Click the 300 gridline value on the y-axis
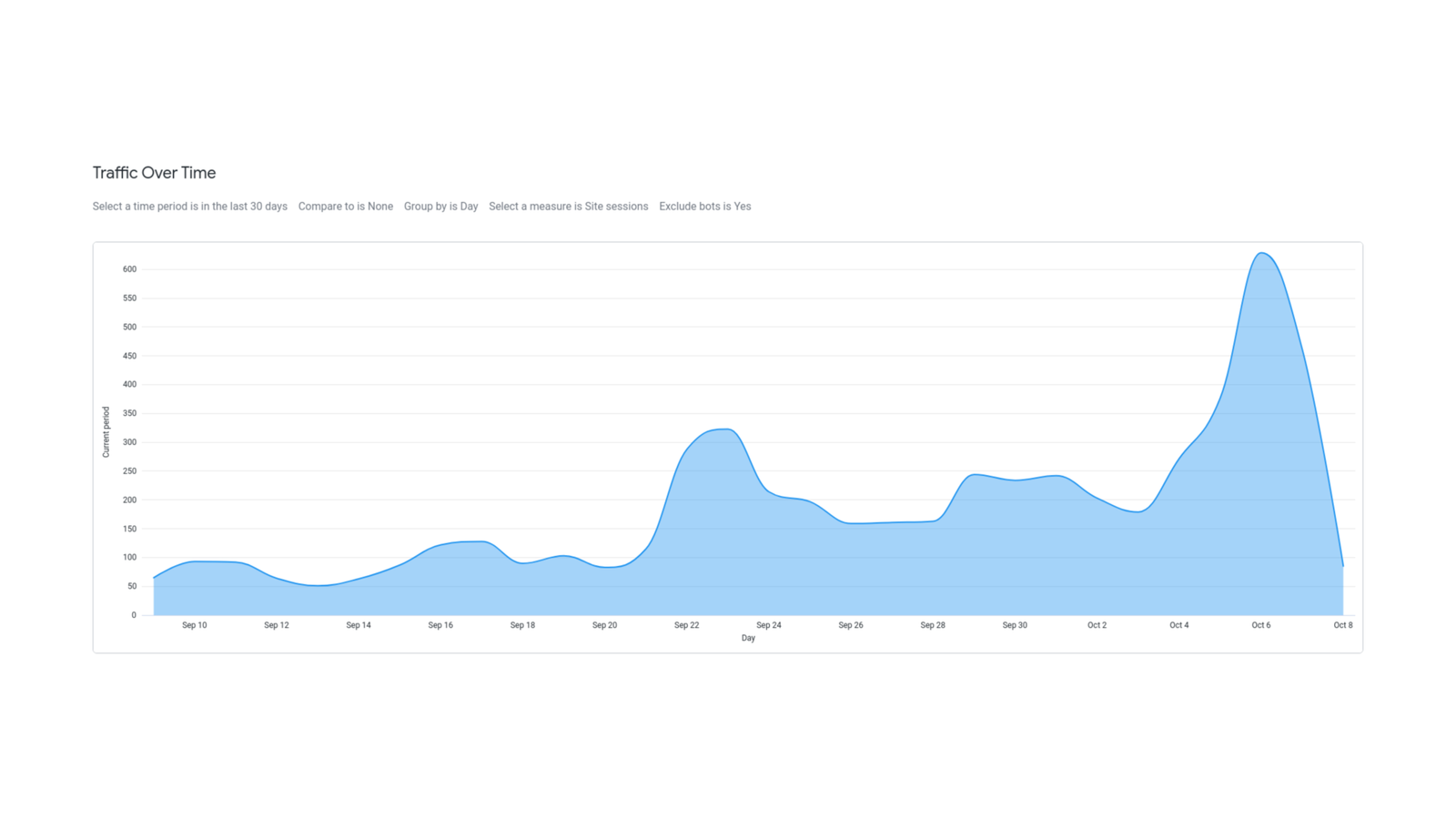Image resolution: width=1456 pixels, height=819 pixels. tap(129, 441)
